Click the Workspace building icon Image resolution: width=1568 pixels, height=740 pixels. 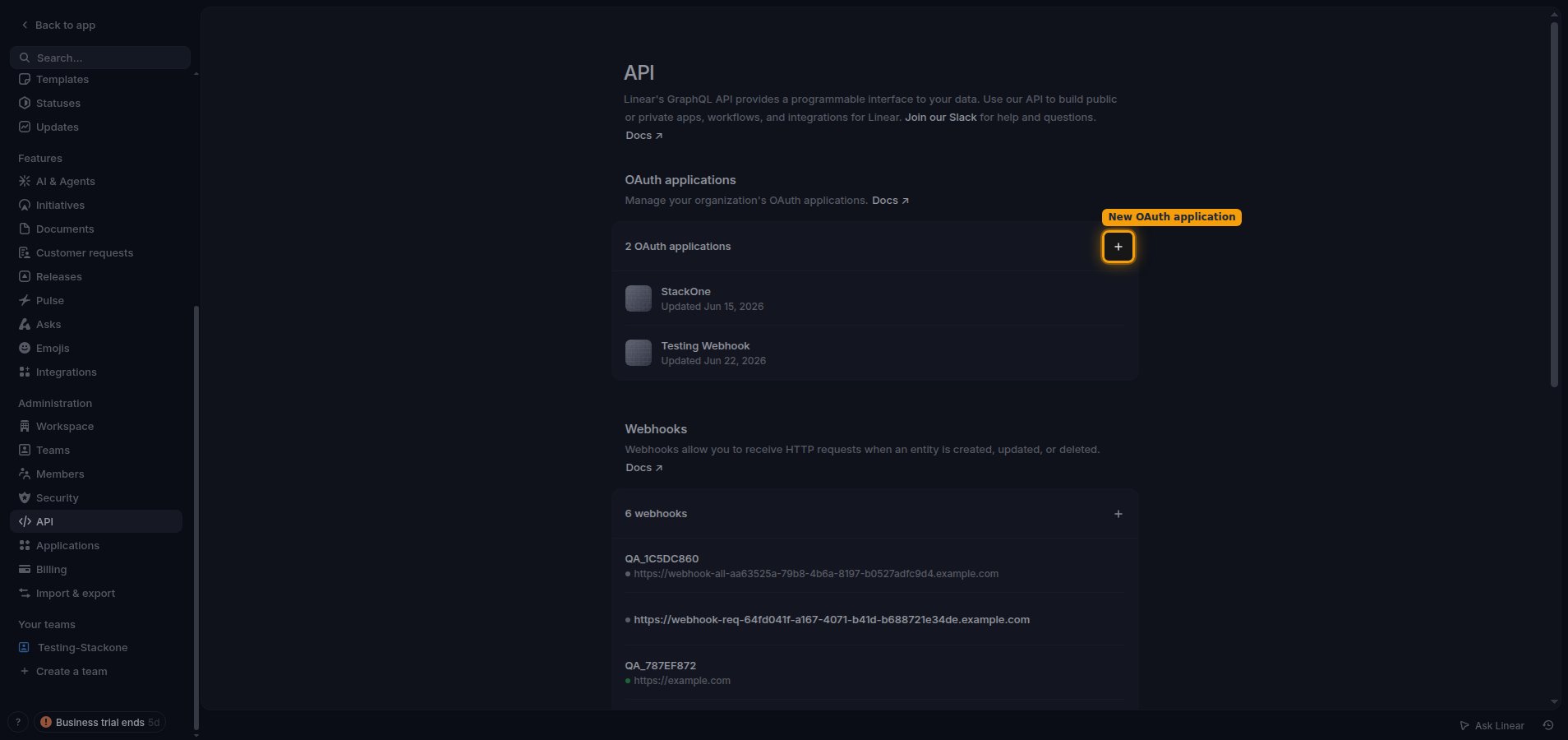click(x=25, y=427)
